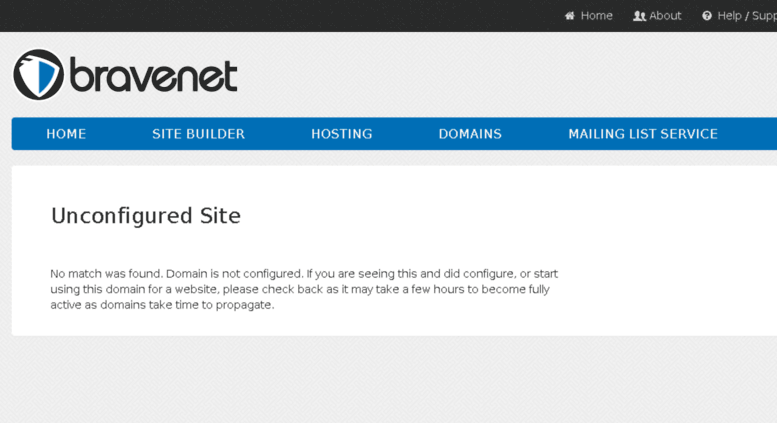Click the Unconfigured Site heading
Screen dimensions: 777x423
146,216
